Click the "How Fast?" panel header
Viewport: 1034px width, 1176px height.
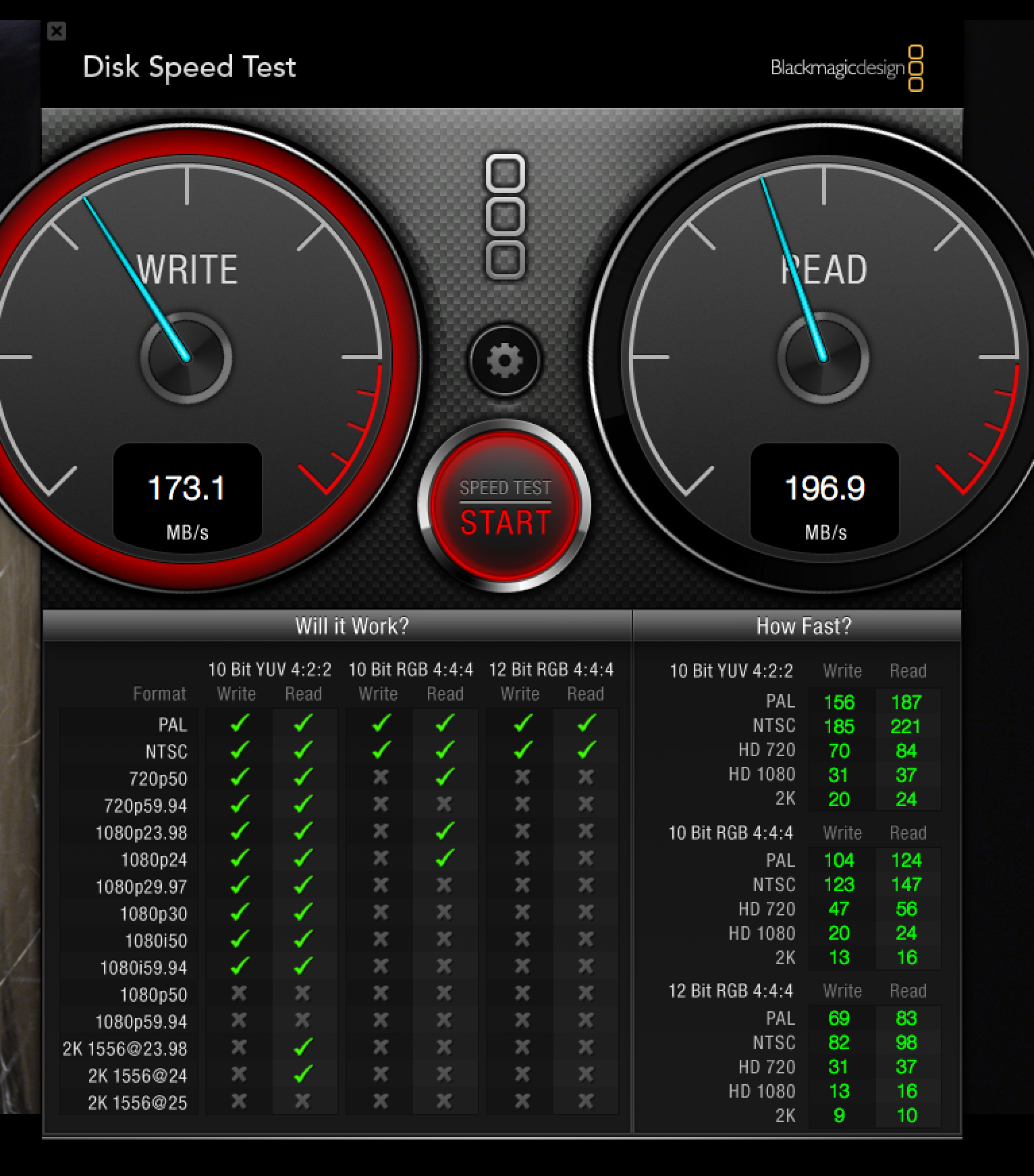pyautogui.click(x=803, y=626)
